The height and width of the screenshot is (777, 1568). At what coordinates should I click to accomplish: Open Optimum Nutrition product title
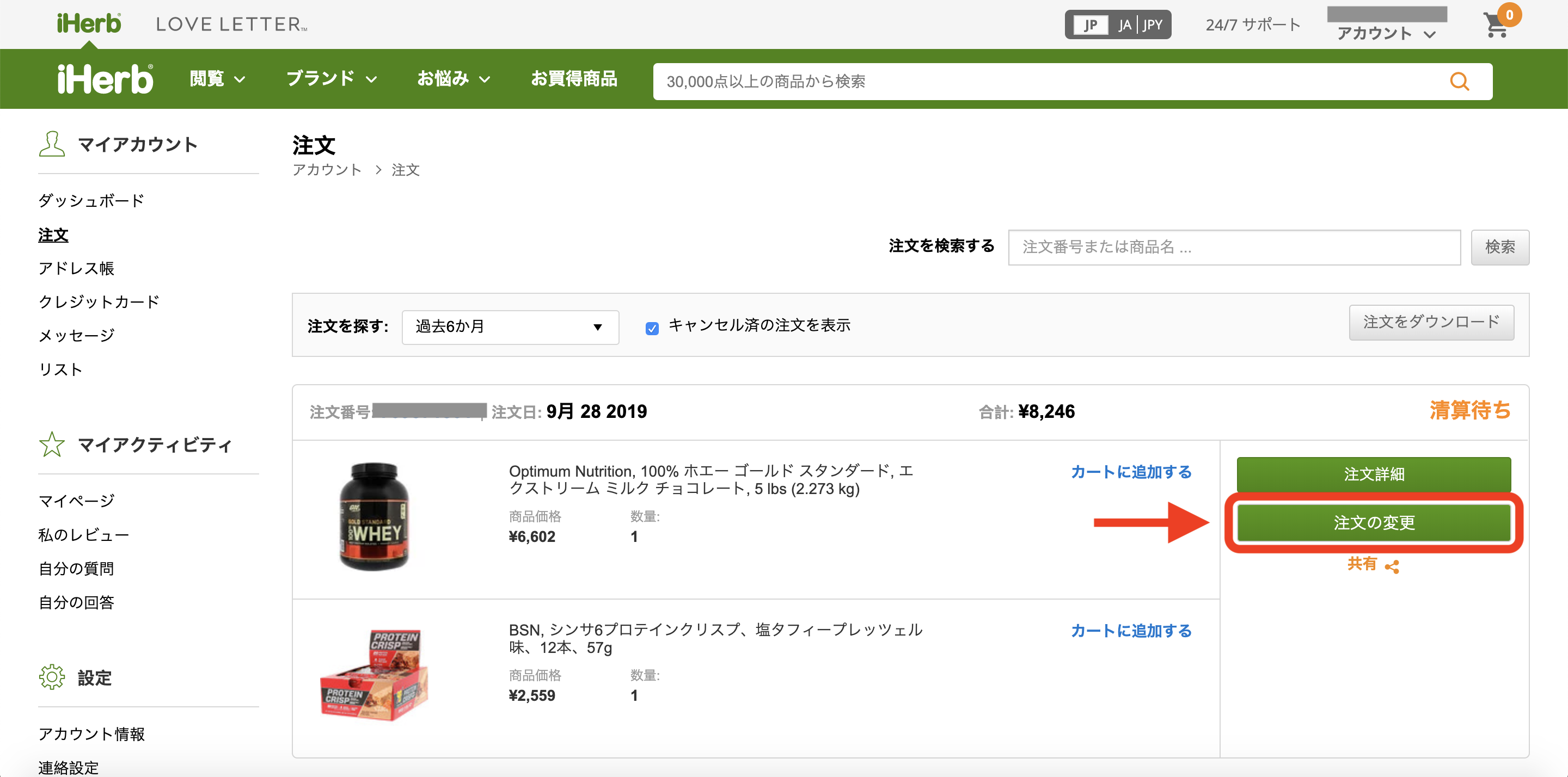(x=711, y=479)
